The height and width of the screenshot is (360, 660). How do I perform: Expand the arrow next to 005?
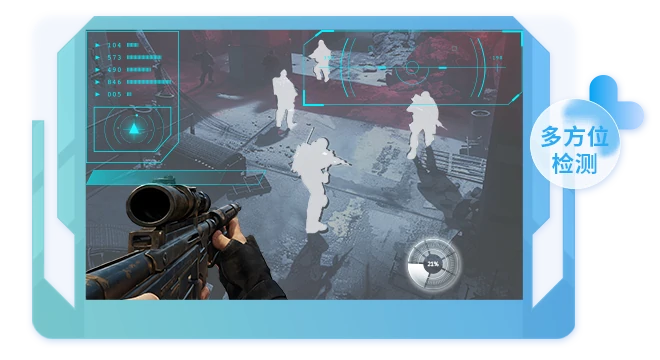(98, 94)
